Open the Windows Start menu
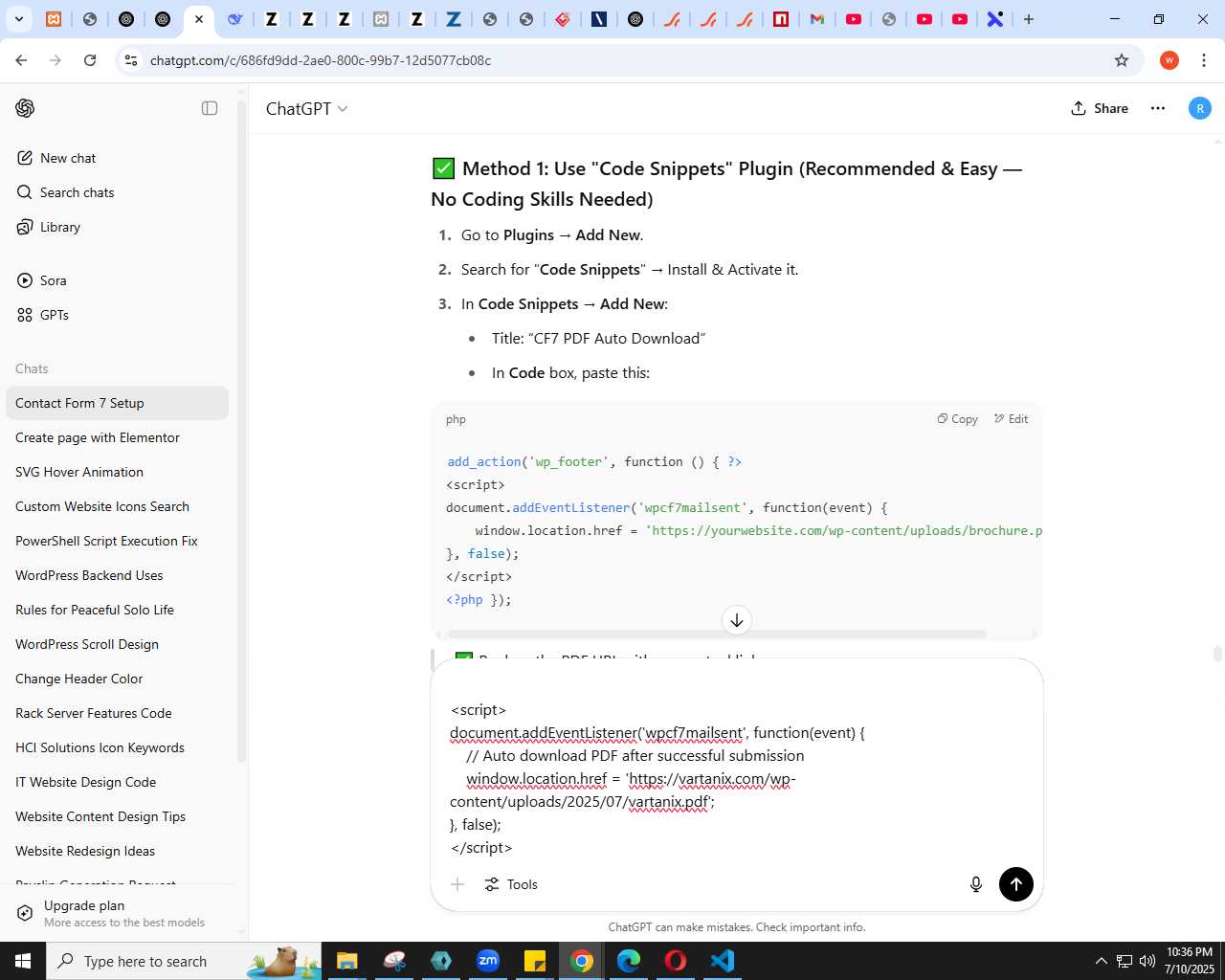 [x=23, y=961]
